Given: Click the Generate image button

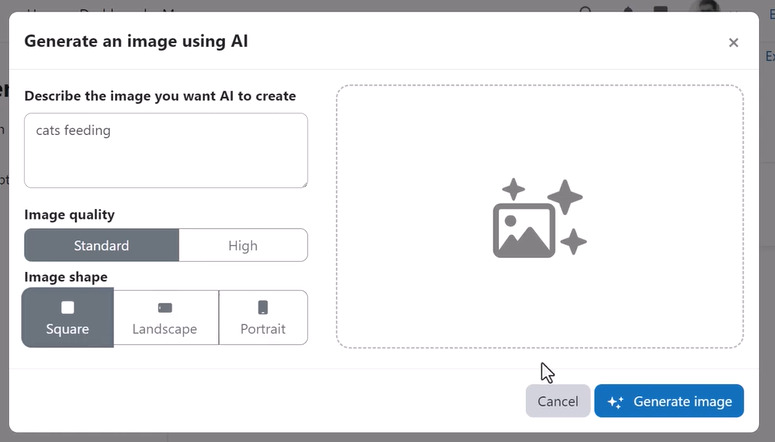Looking at the screenshot, I should 669,401.
